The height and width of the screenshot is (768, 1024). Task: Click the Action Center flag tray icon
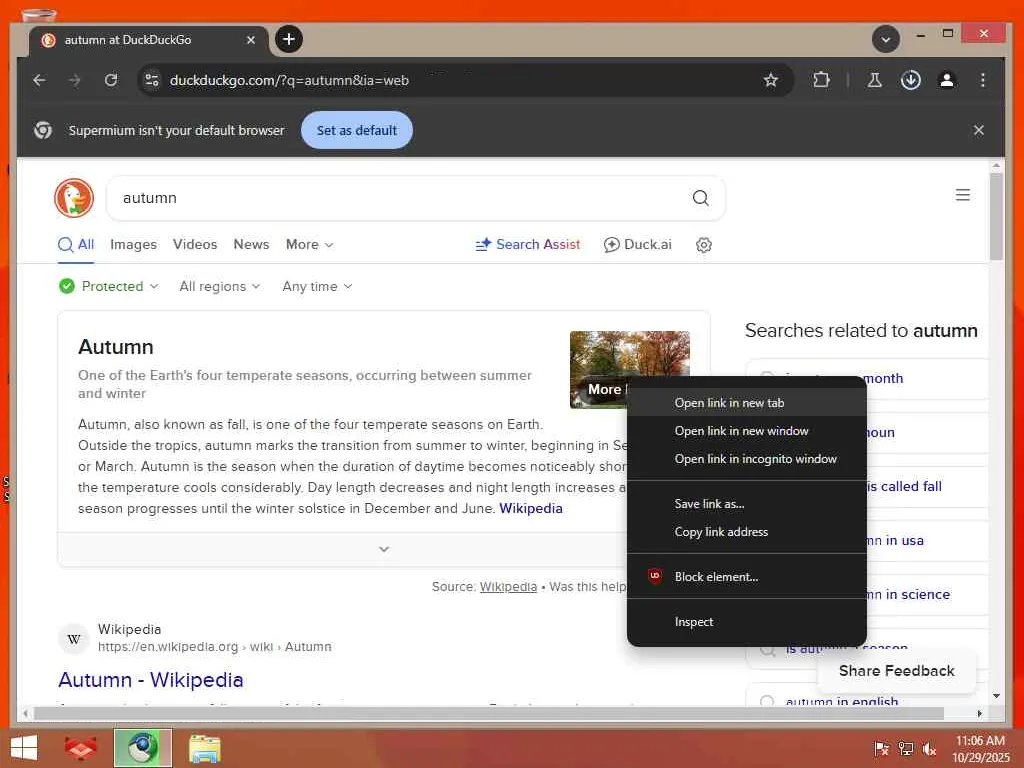(x=881, y=749)
